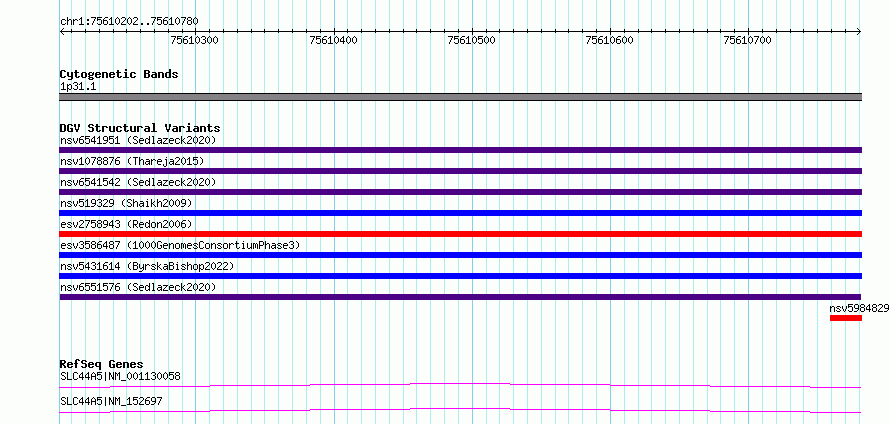Click the 75610600 ruler position label

[x=610, y=40]
